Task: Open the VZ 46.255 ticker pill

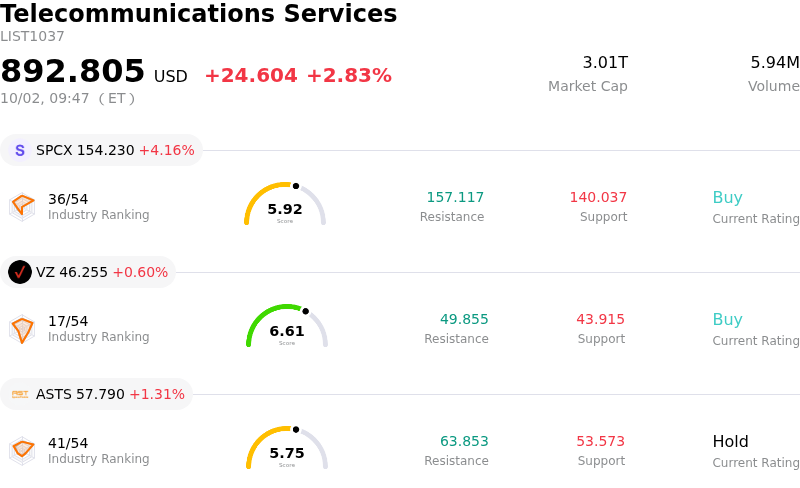Action: (x=88, y=272)
